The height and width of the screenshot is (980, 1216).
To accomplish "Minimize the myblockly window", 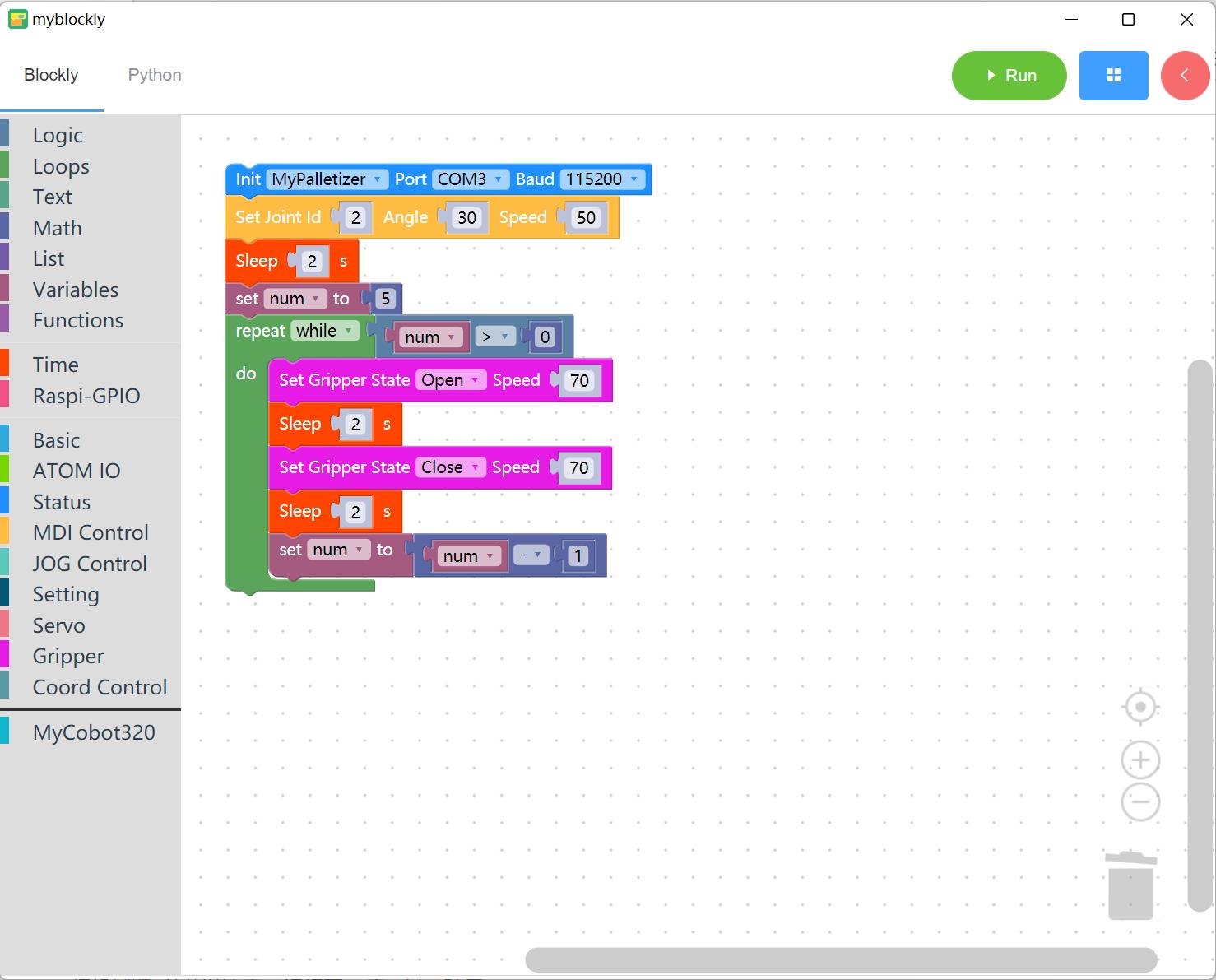I will 1072,19.
